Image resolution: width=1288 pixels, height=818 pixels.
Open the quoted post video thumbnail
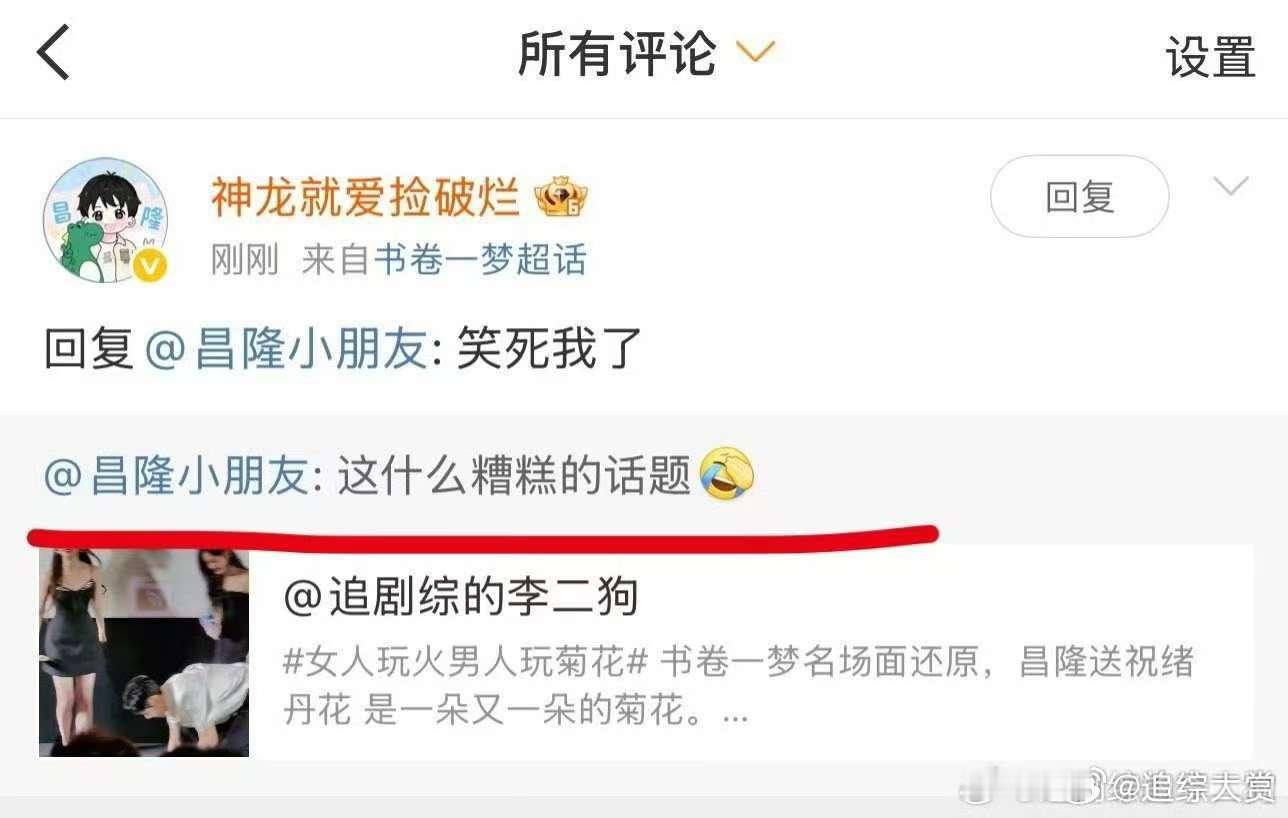[144, 652]
